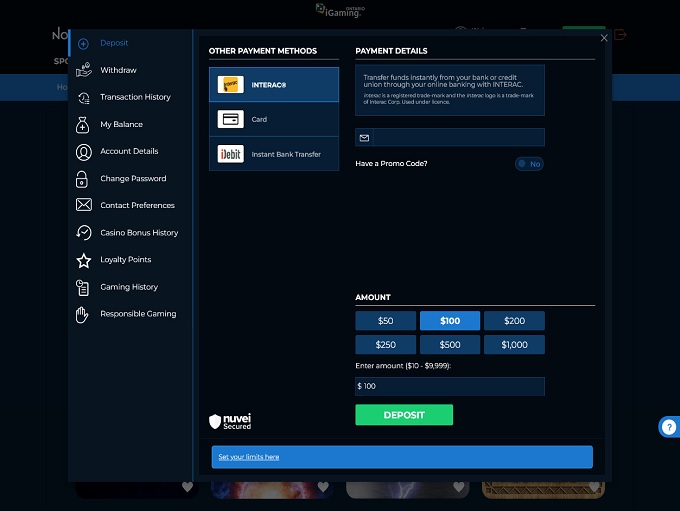Click the Contact Preferences envelope icon
The width and height of the screenshot is (680, 511).
tap(83, 206)
